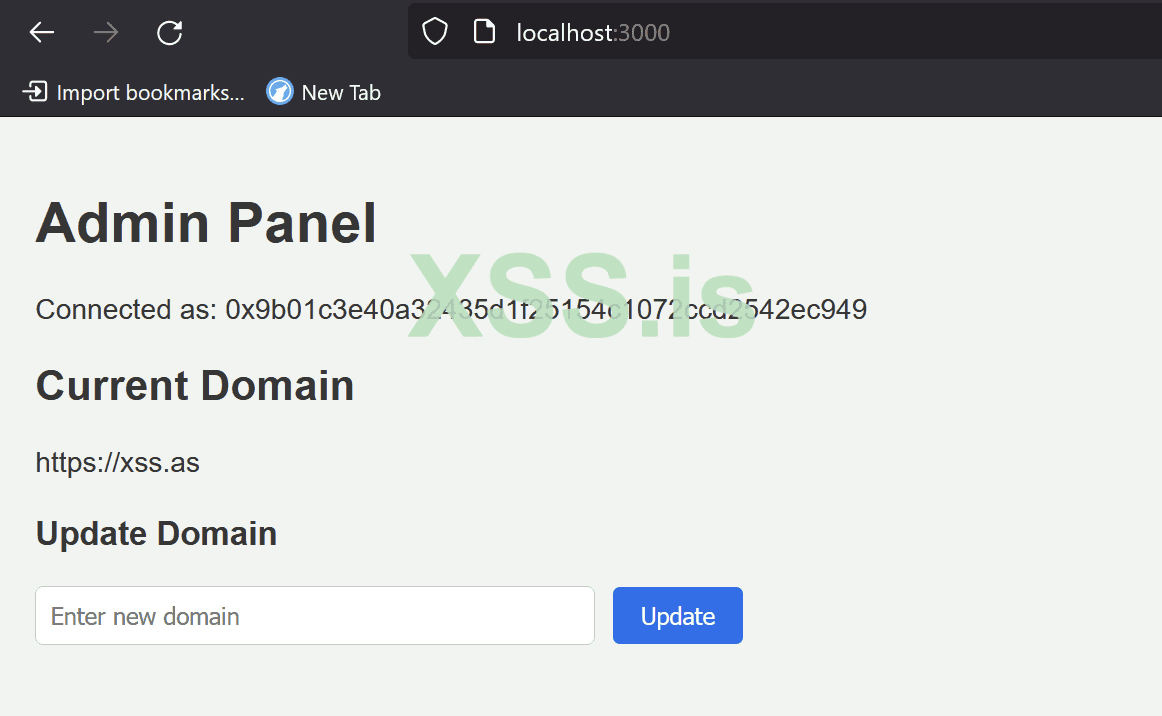
Task: Click the Update button
Action: 677,616
